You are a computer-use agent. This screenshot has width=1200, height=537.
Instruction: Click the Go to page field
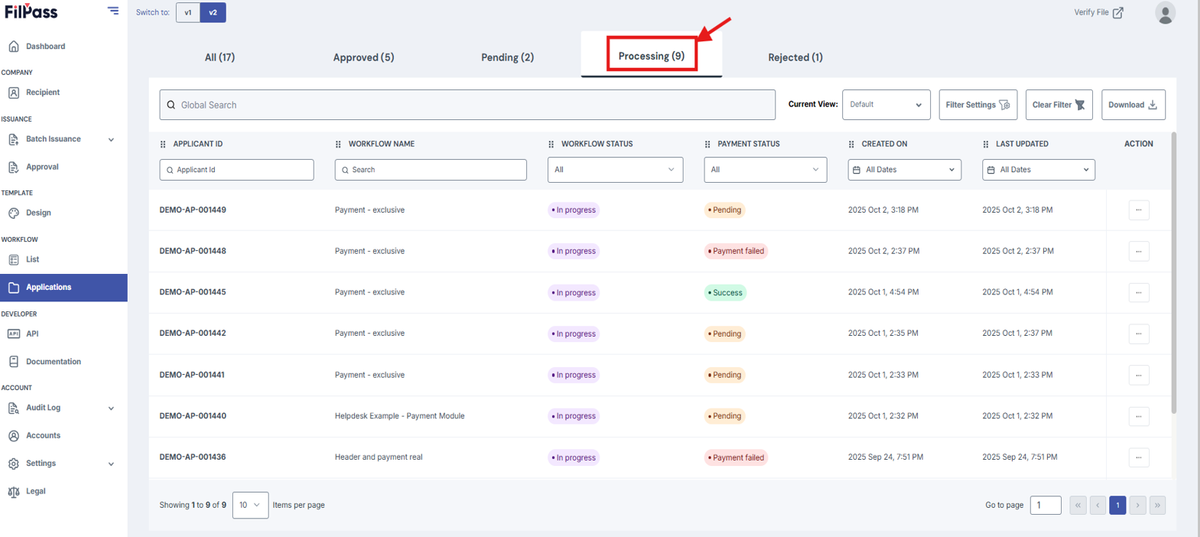(x=1046, y=505)
